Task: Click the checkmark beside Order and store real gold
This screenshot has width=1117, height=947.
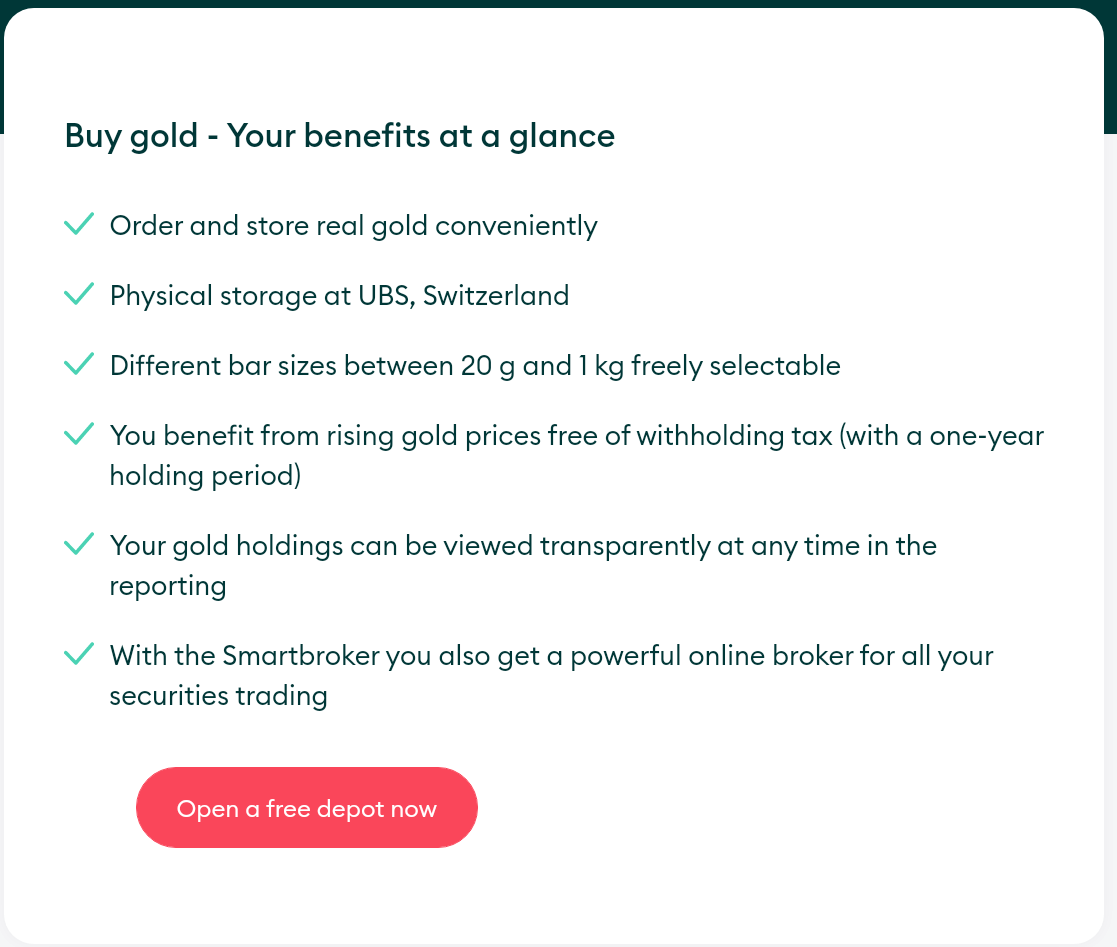Action: point(79,223)
